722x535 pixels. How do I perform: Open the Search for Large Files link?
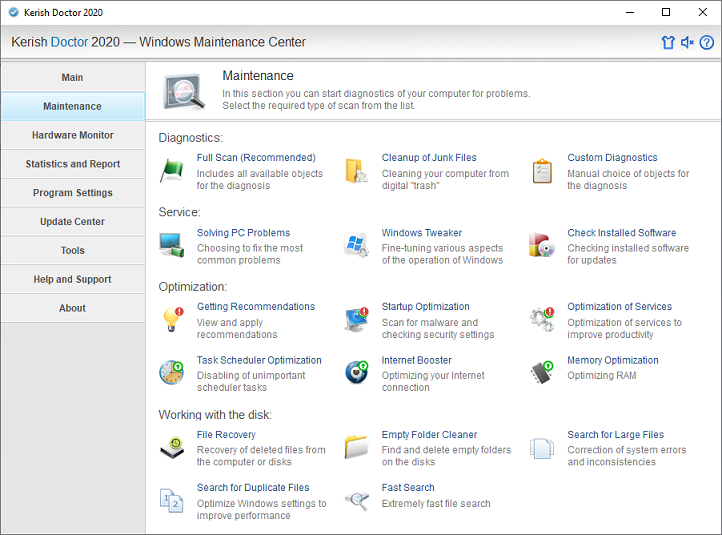616,435
